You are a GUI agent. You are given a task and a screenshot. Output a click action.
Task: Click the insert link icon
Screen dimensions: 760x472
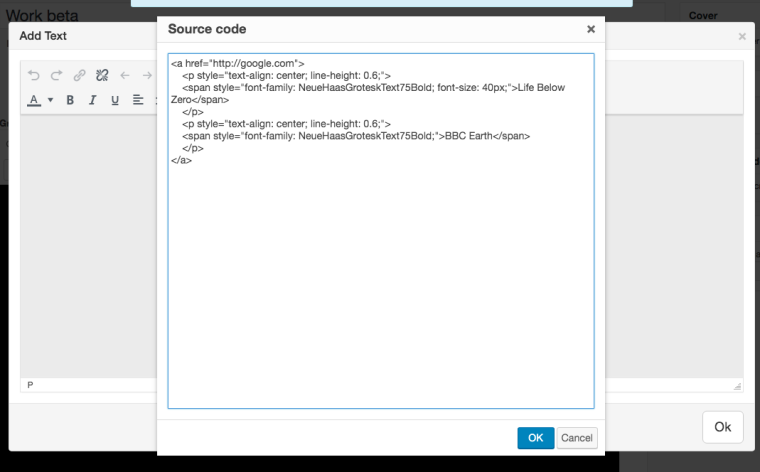click(79, 75)
